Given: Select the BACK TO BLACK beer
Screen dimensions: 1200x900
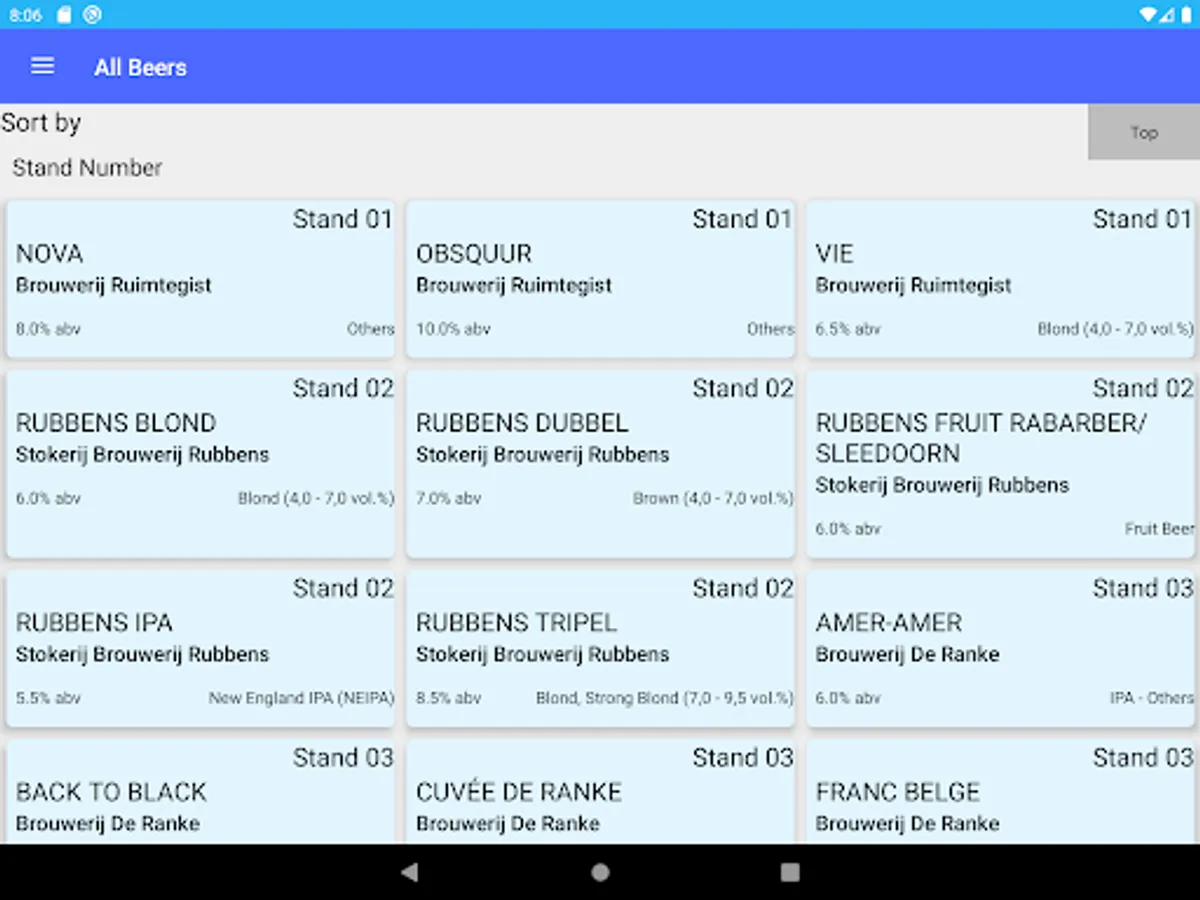Looking at the screenshot, I should [x=200, y=792].
